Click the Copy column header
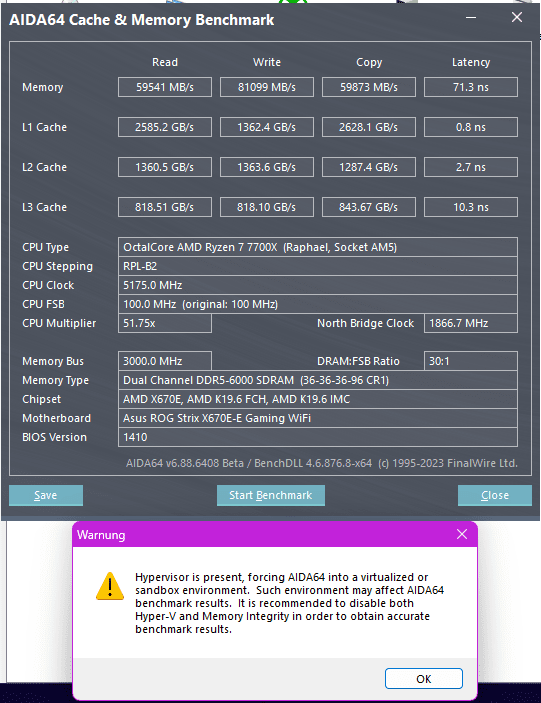The image size is (541, 703). [369, 62]
